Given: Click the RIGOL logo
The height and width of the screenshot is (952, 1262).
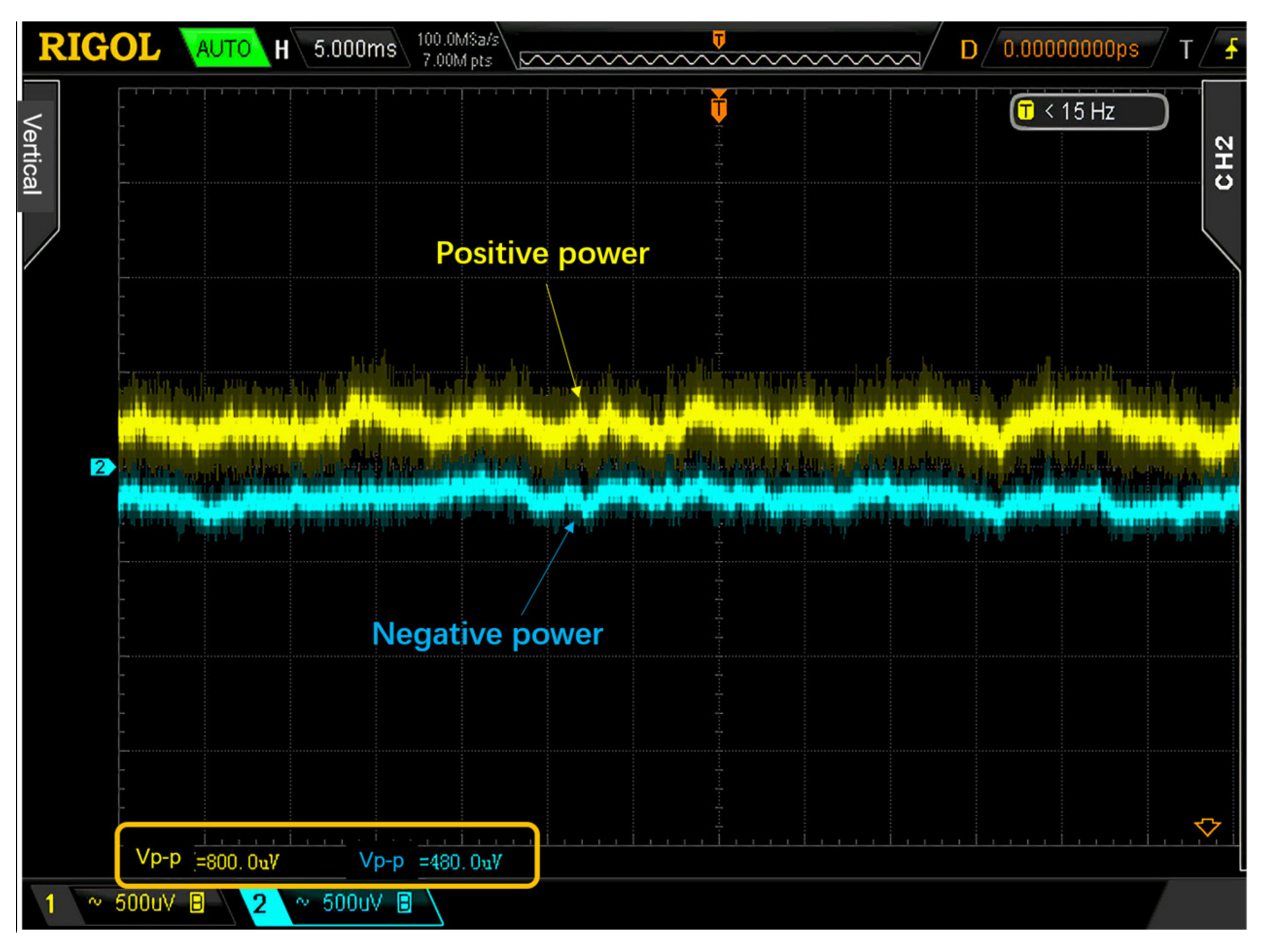Looking at the screenshot, I should [x=99, y=47].
